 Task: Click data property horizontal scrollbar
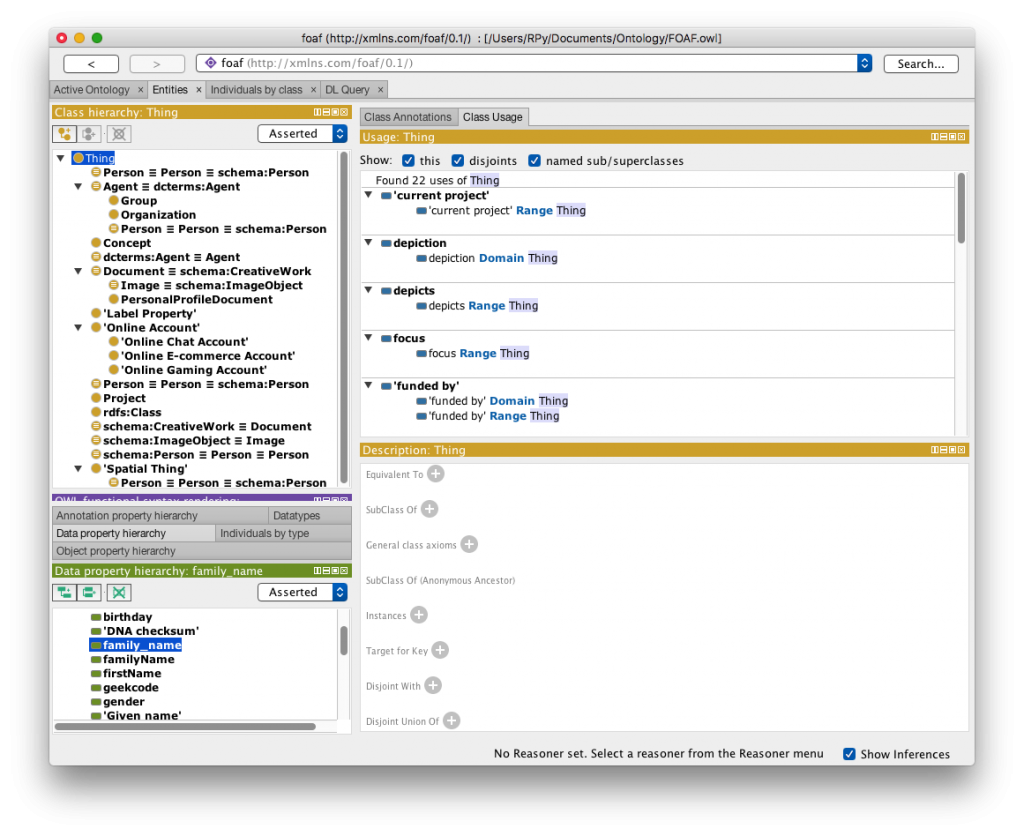pos(185,726)
